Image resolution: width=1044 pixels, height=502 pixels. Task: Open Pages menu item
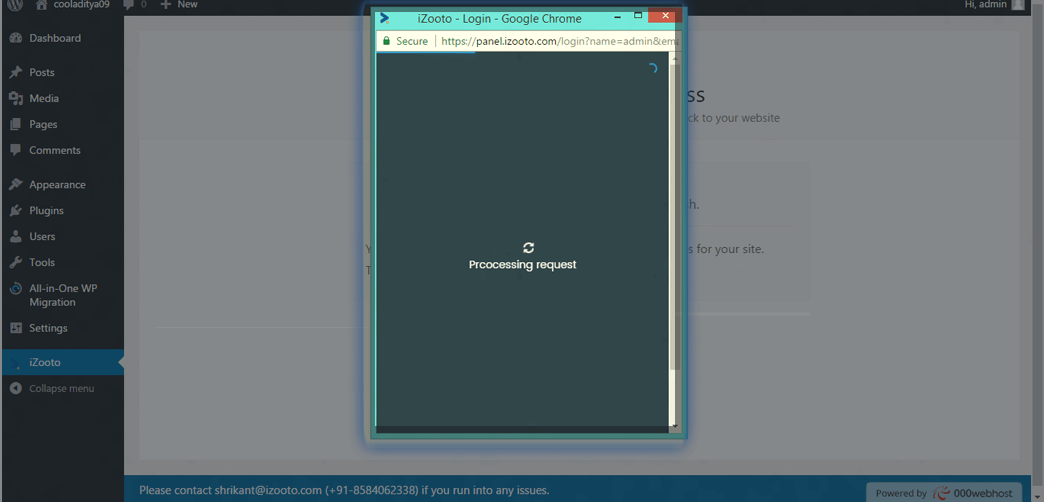click(x=43, y=124)
